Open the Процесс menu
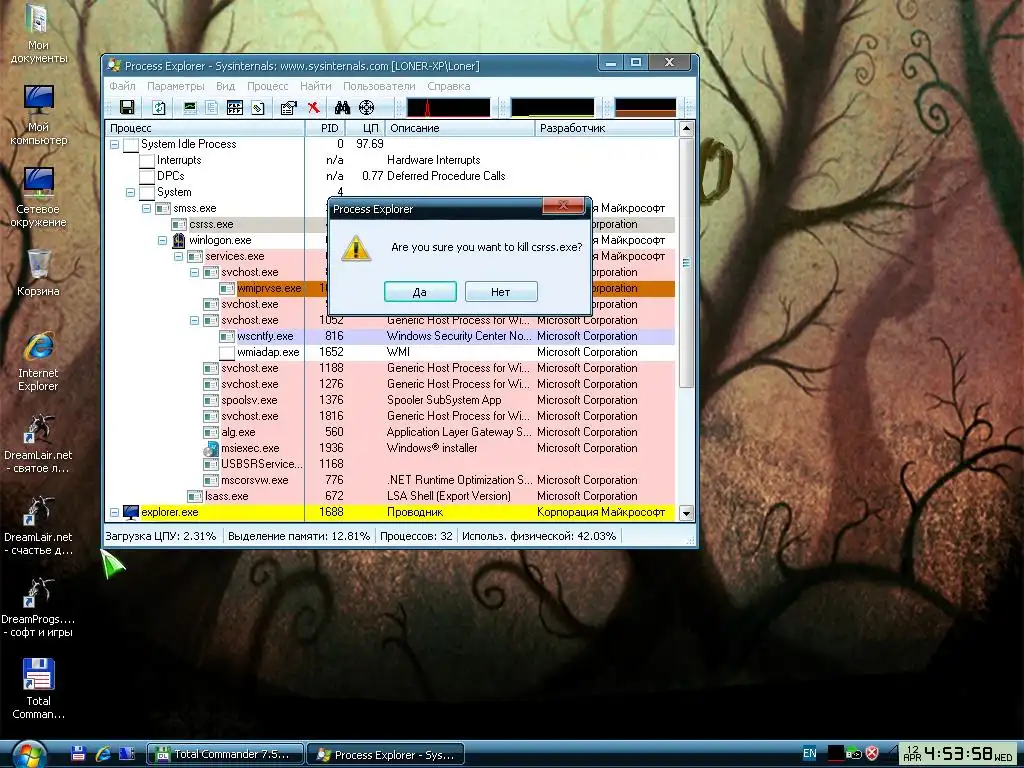 [267, 86]
